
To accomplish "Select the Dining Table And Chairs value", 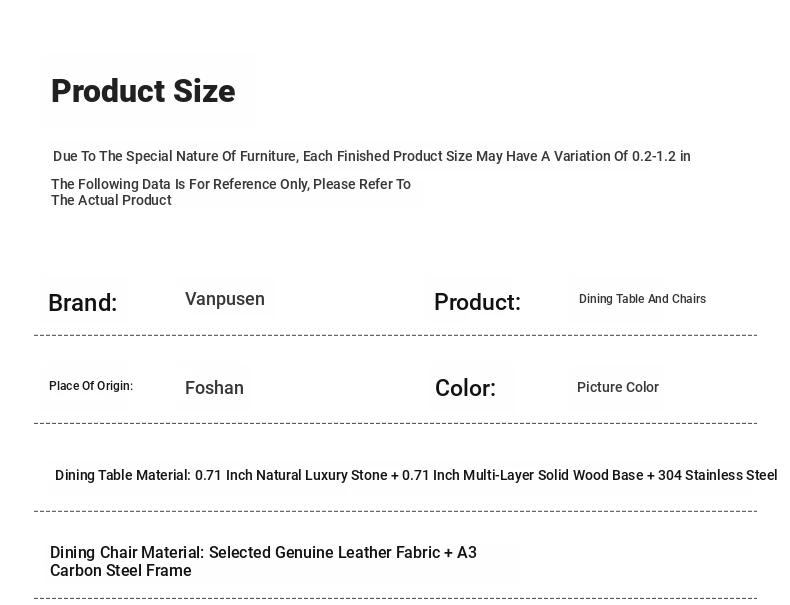I will tap(642, 299).
